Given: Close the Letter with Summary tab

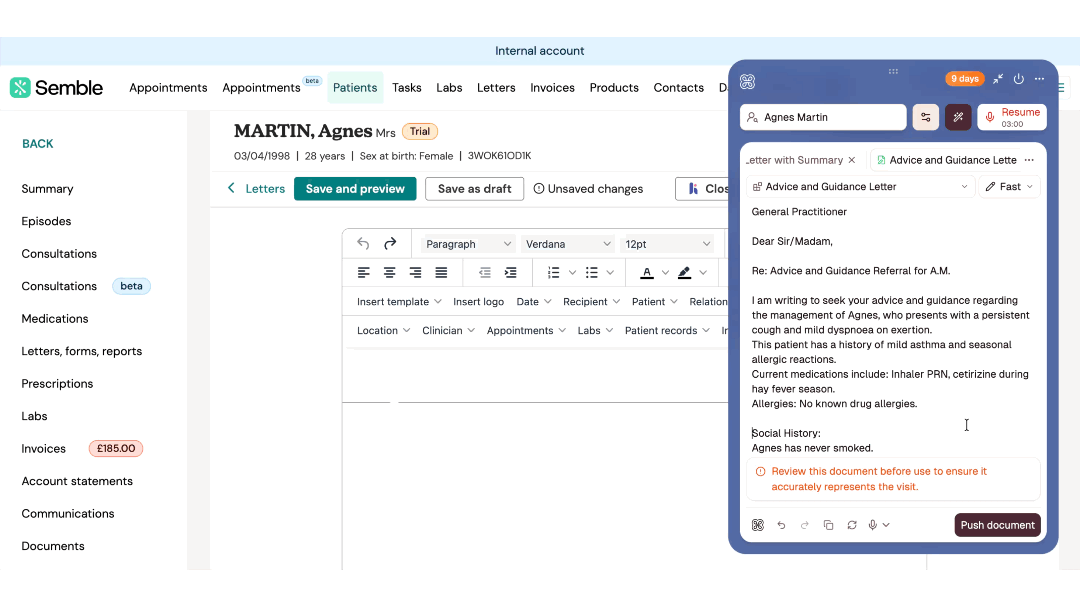Looking at the screenshot, I should (x=852, y=160).
